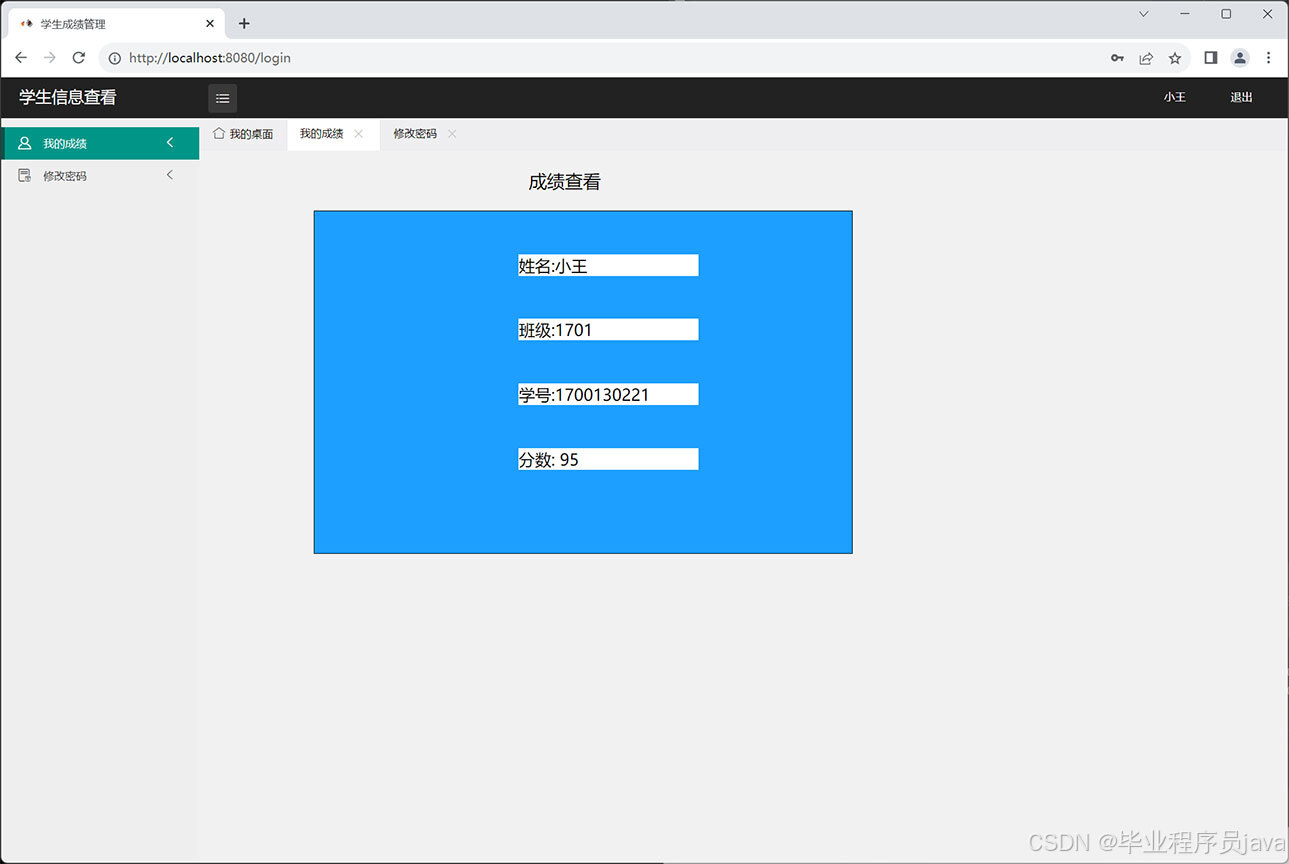Image resolution: width=1289 pixels, height=864 pixels.
Task: Click the tab search chevron
Action: (x=1144, y=14)
